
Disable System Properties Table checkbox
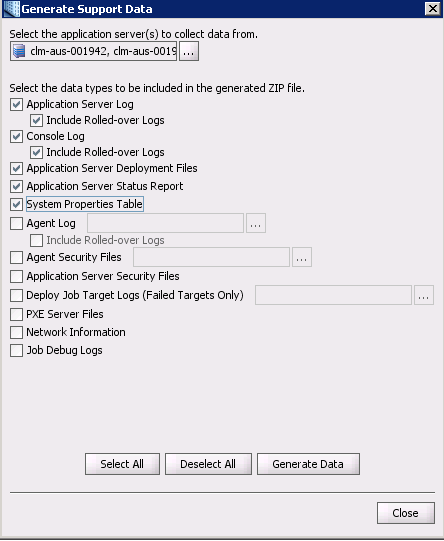pos(17,204)
